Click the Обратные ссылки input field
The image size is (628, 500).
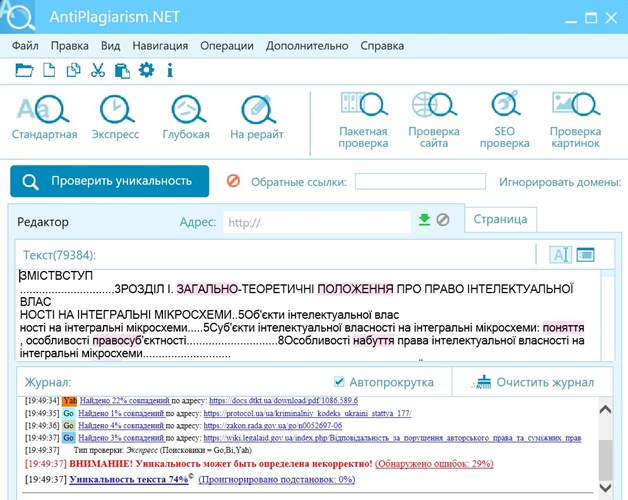click(x=420, y=181)
